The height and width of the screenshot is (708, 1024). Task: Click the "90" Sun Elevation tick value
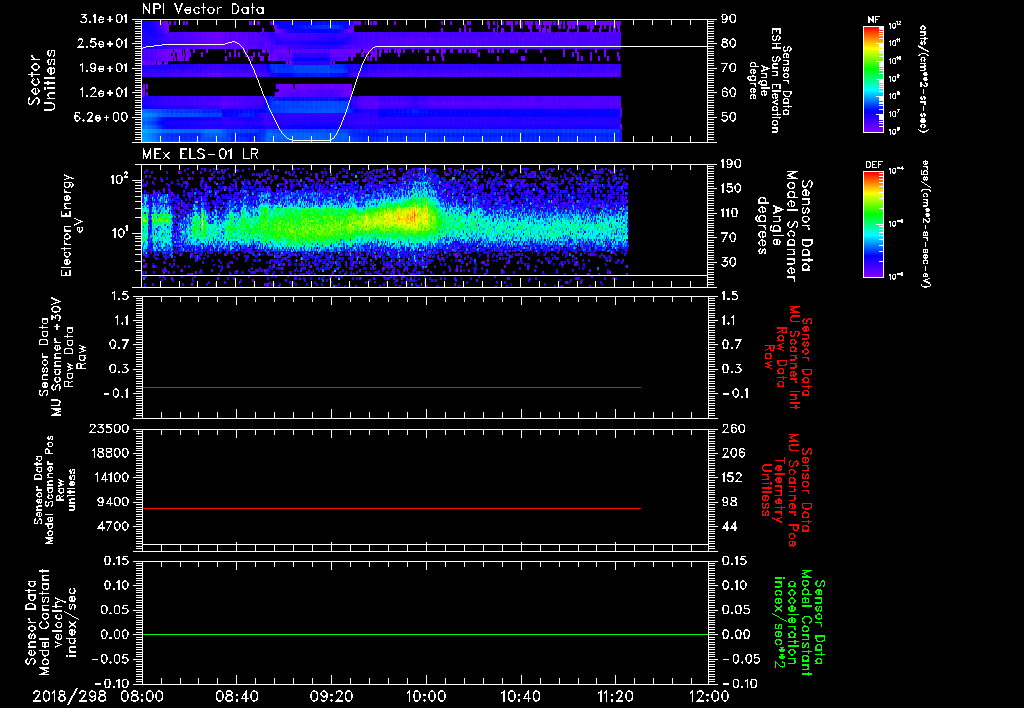(728, 19)
